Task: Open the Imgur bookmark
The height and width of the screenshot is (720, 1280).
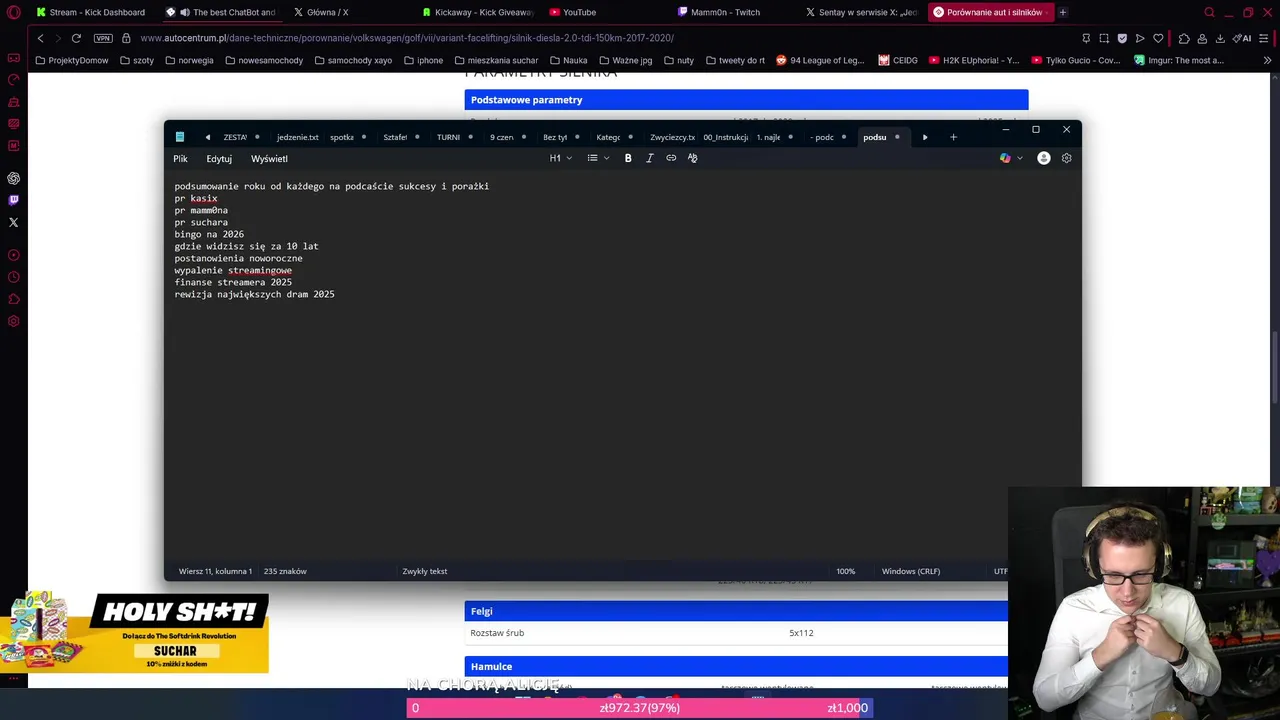Action: pyautogui.click(x=1179, y=60)
